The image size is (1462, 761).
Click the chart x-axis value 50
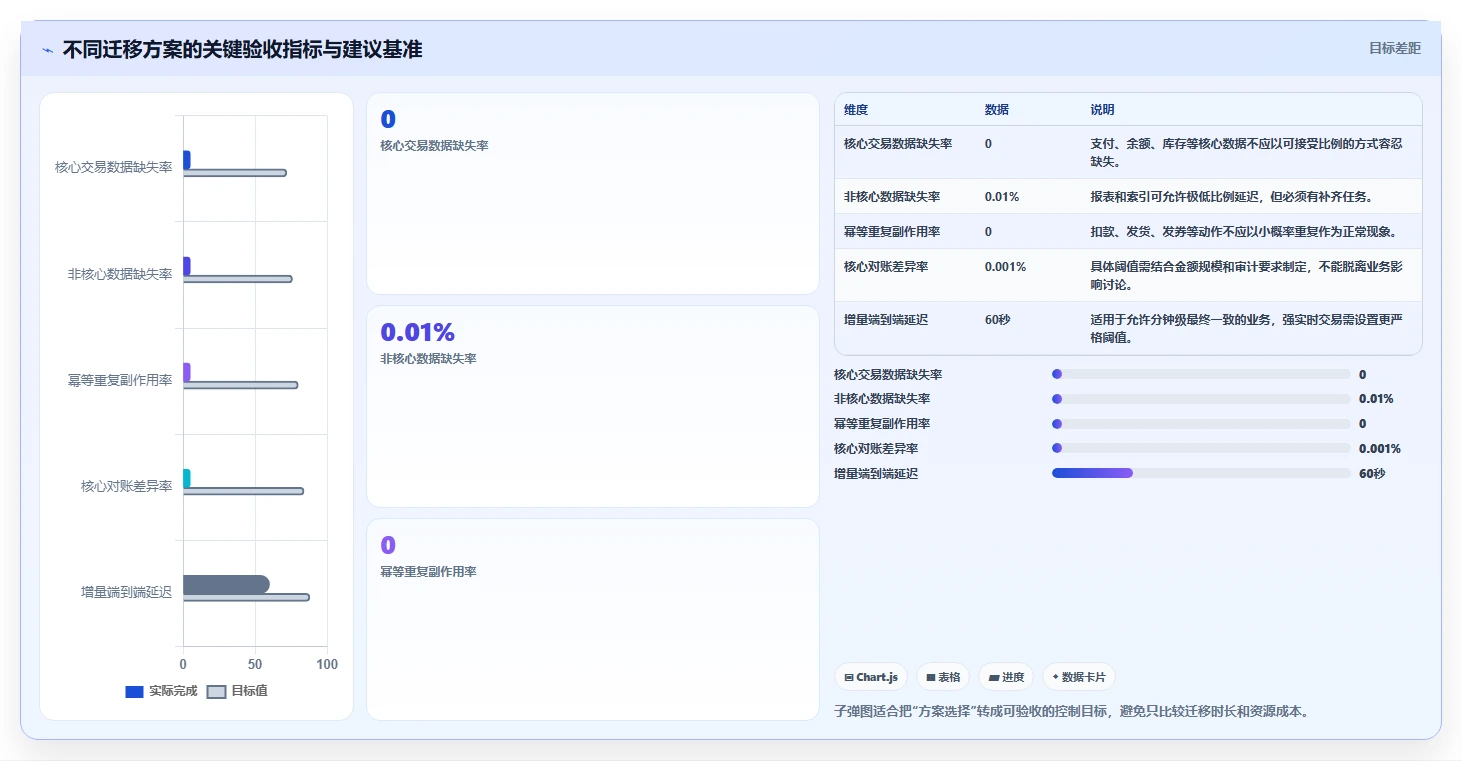pyautogui.click(x=255, y=664)
